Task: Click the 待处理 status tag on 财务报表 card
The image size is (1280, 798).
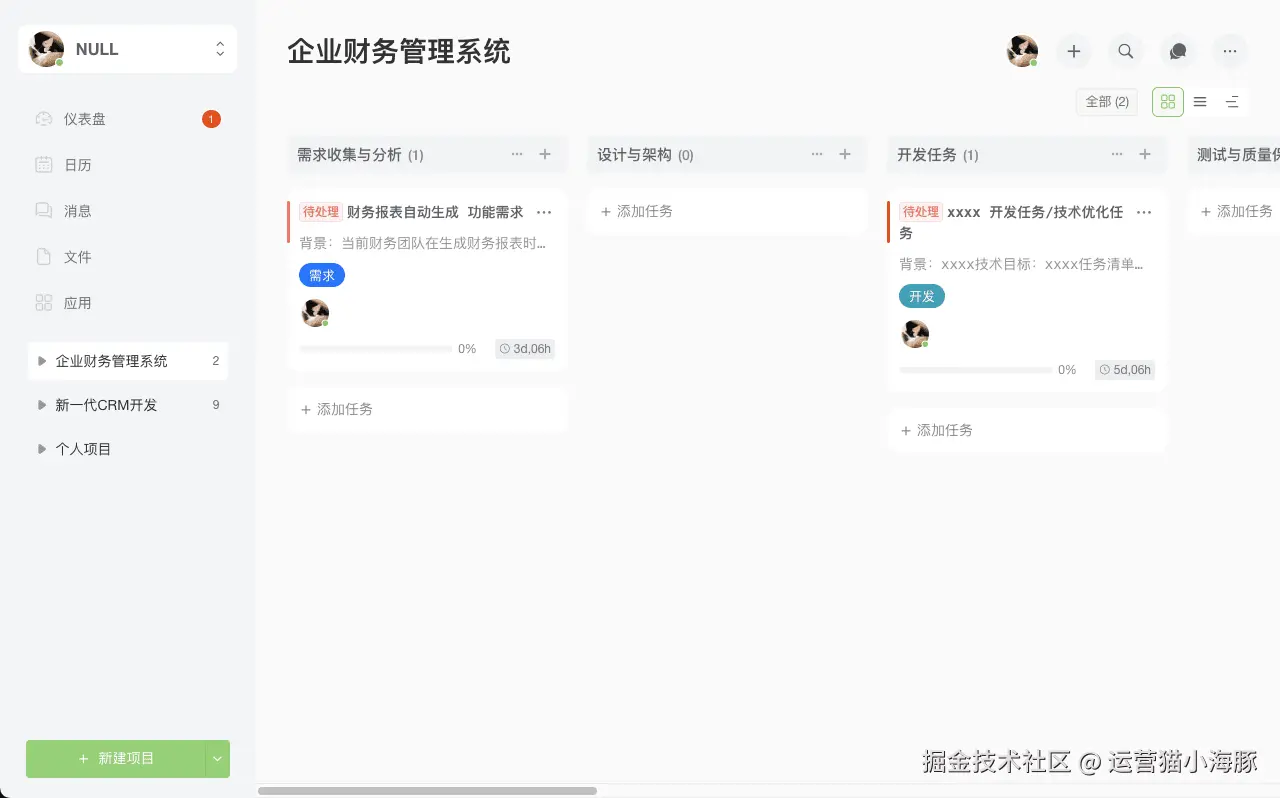Action: coord(321,212)
